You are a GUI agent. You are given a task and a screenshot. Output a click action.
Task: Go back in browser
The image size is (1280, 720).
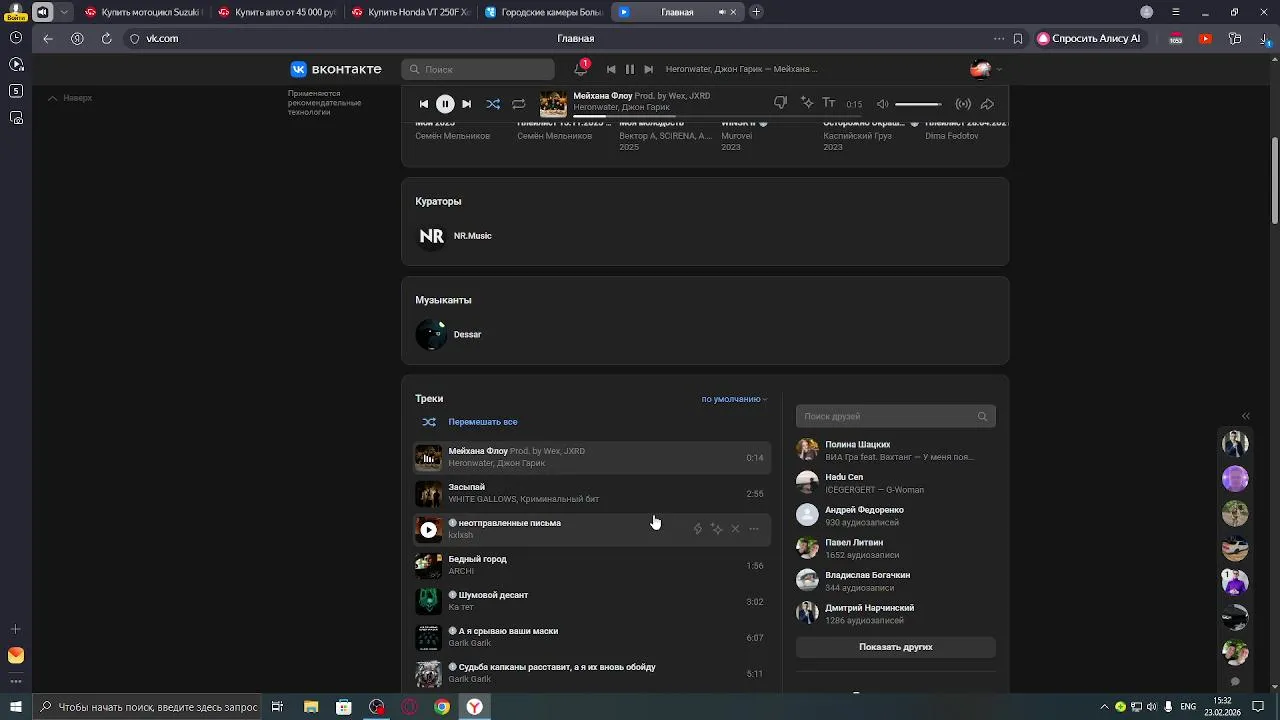point(48,38)
